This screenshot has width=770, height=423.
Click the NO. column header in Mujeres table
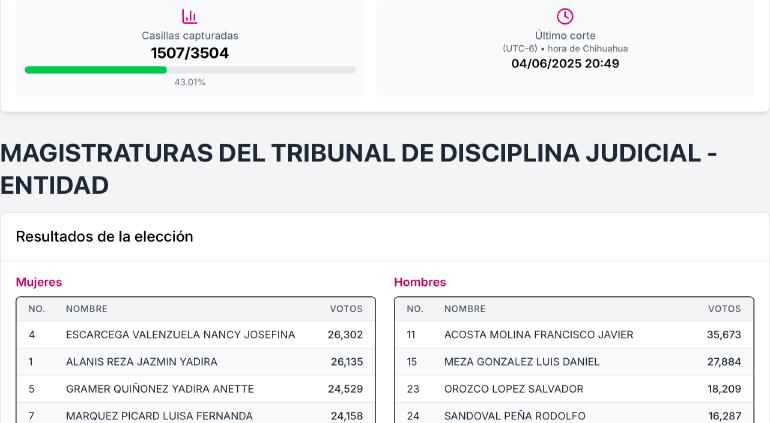coord(37,309)
